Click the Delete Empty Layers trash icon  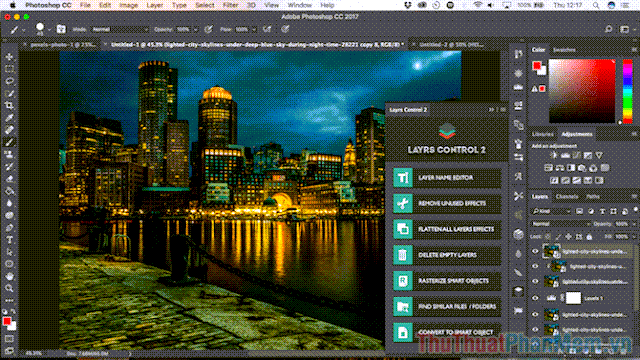pos(403,255)
